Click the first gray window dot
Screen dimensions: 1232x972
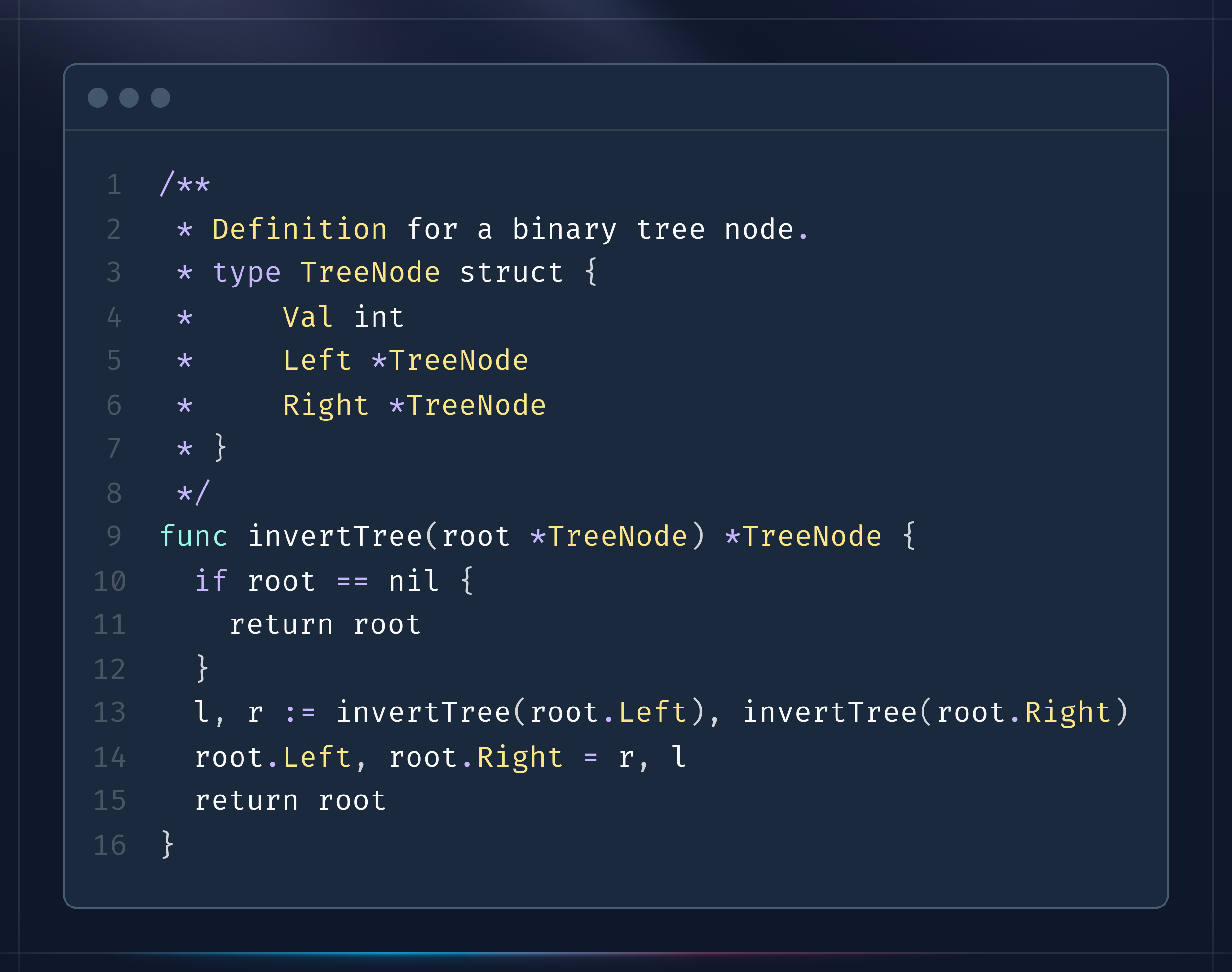pos(98,98)
